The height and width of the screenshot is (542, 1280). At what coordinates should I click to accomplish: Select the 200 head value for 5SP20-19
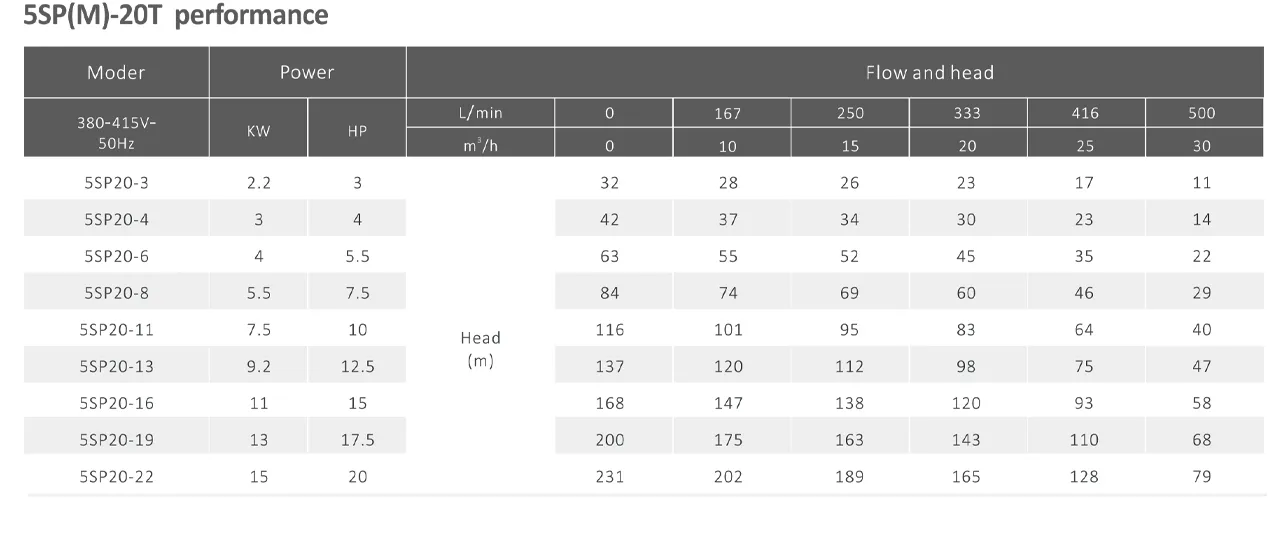coord(610,440)
